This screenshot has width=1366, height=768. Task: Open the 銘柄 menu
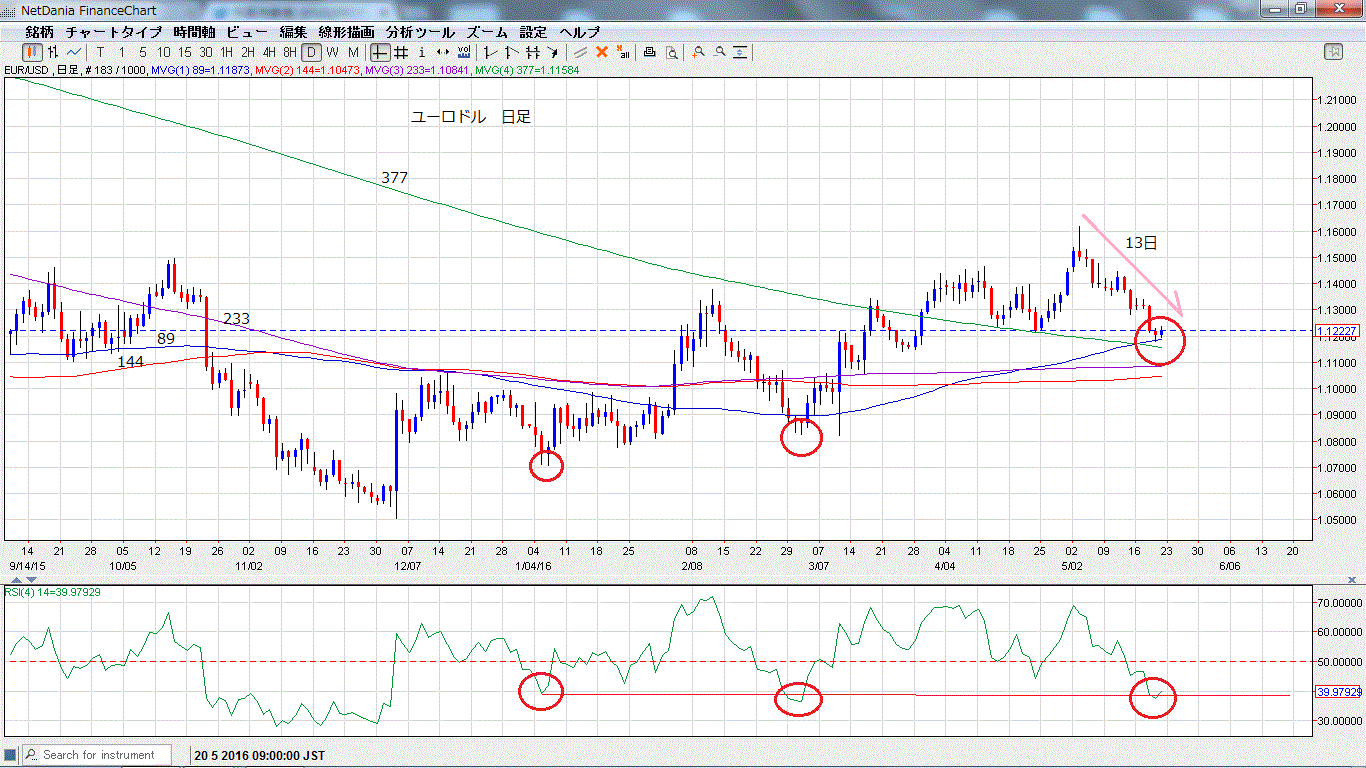click(x=41, y=32)
